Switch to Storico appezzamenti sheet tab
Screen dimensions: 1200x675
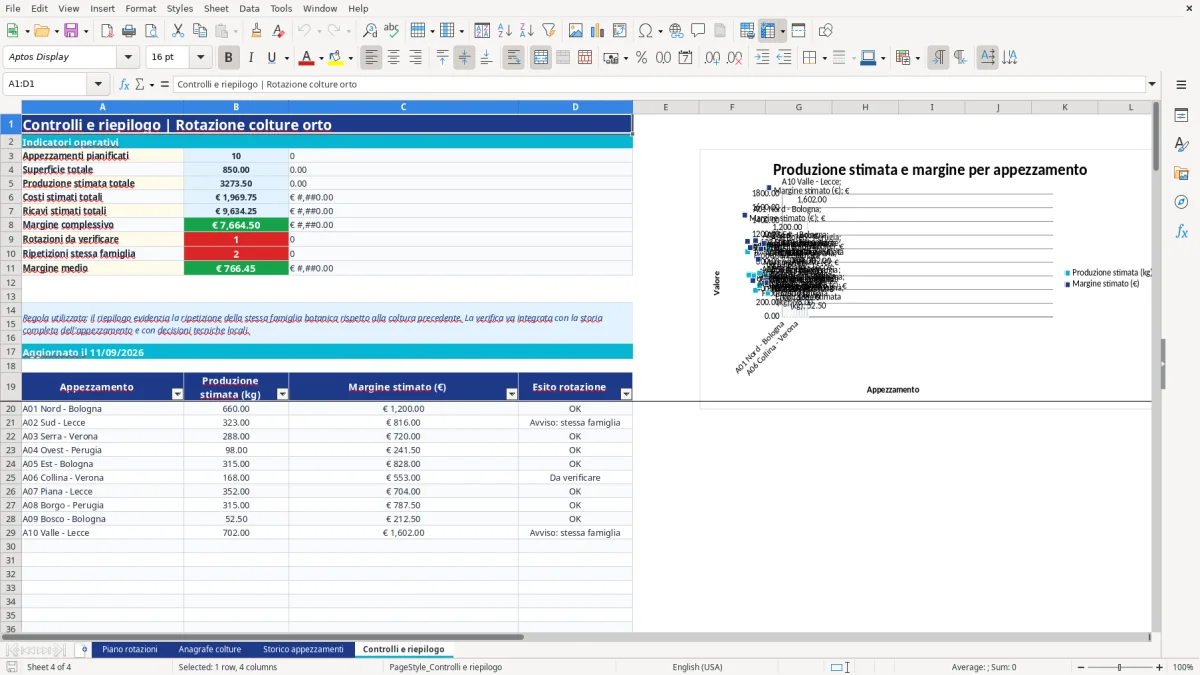(303, 650)
